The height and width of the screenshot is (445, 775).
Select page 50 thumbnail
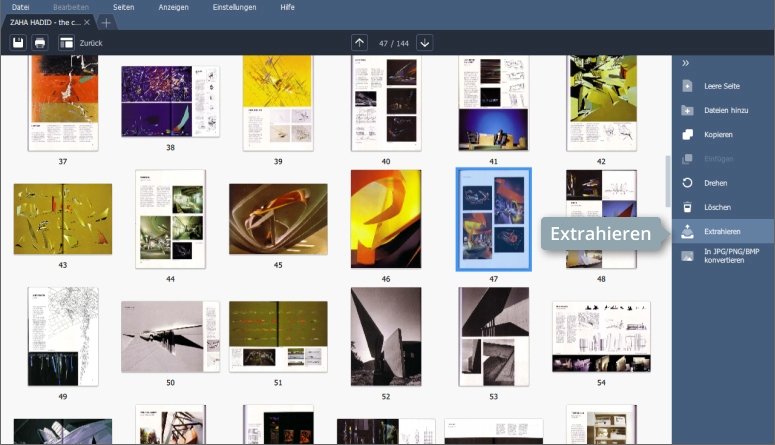[171, 337]
